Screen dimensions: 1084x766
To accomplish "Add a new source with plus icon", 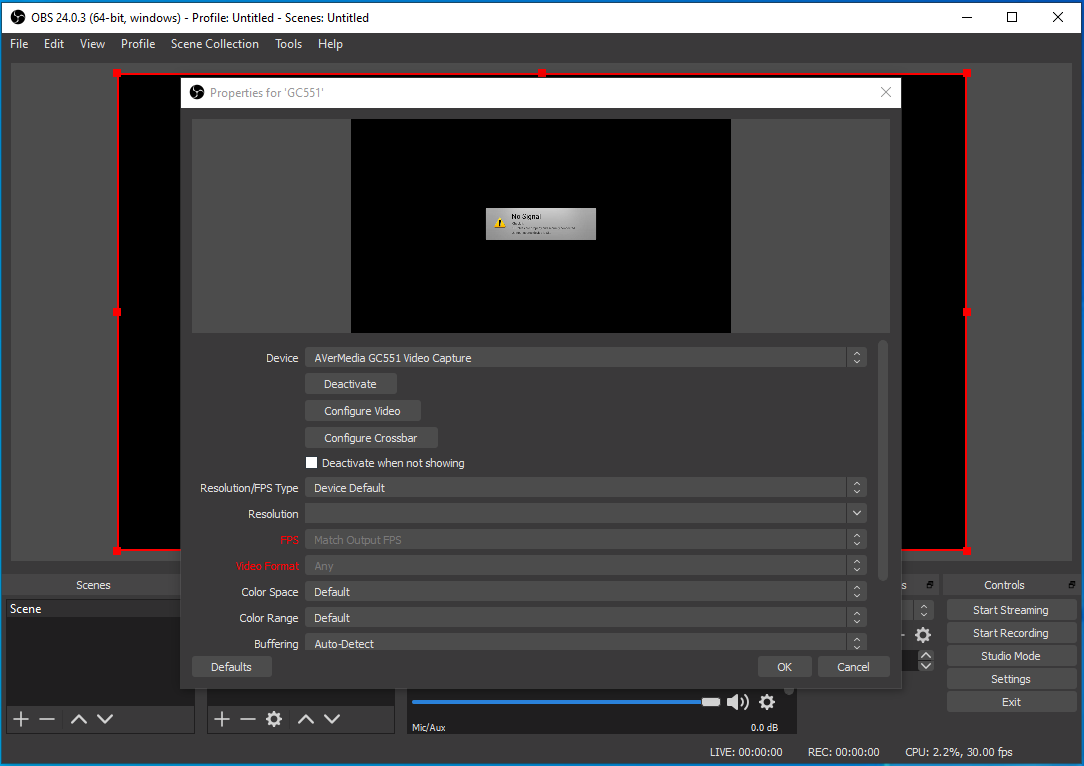I will [221, 719].
